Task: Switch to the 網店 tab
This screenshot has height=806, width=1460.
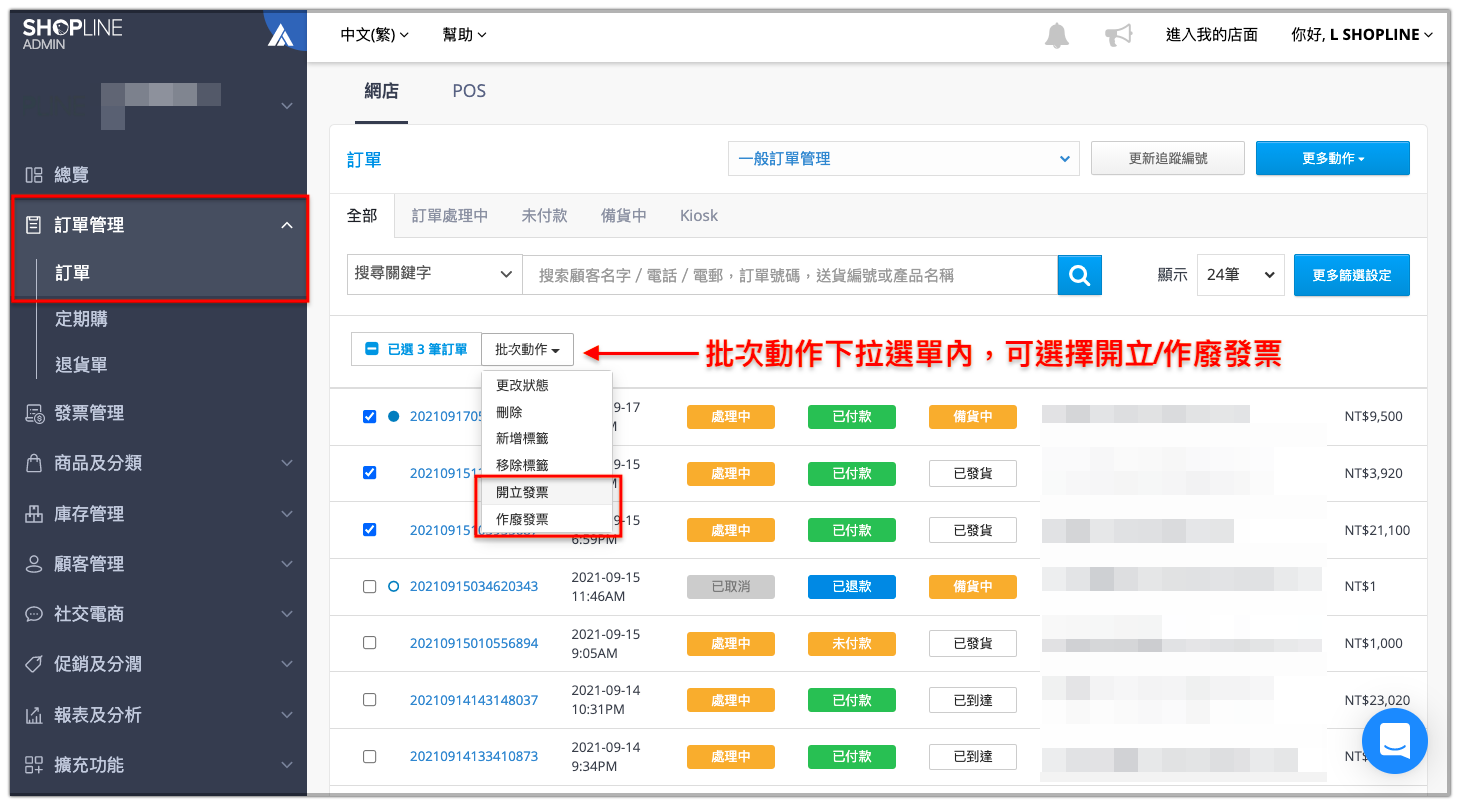Action: [381, 91]
